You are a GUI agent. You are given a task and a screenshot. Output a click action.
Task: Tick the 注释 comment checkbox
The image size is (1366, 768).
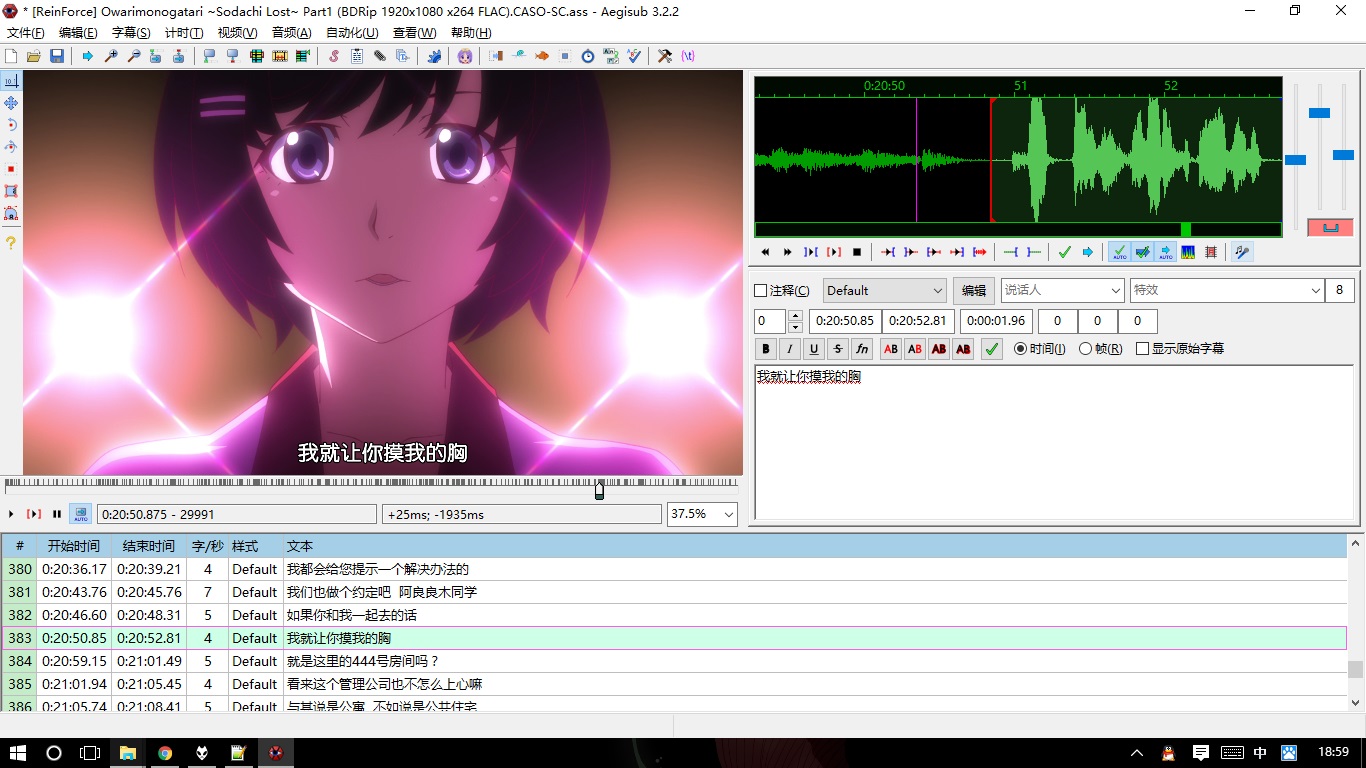[x=760, y=291]
